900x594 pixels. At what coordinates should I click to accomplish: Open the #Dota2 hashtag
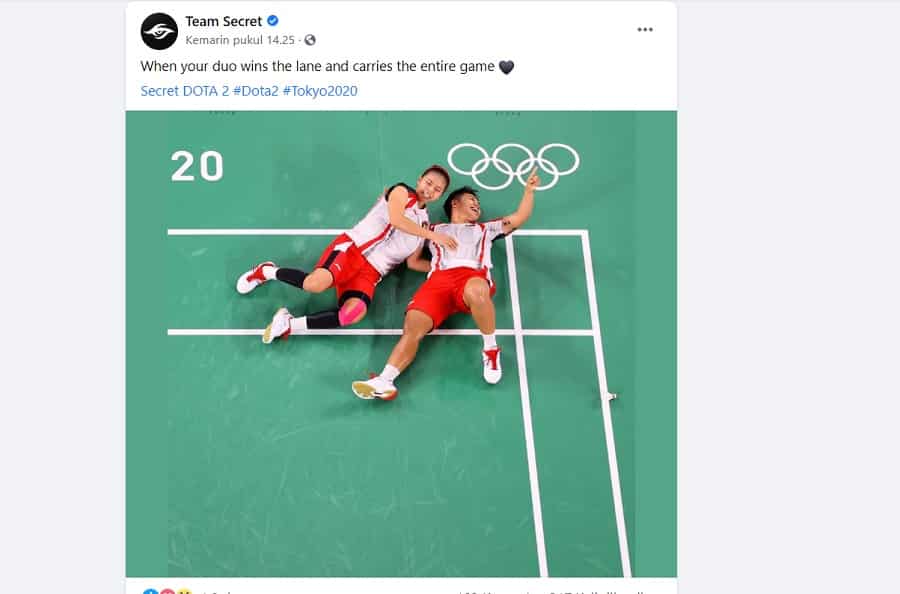[255, 91]
